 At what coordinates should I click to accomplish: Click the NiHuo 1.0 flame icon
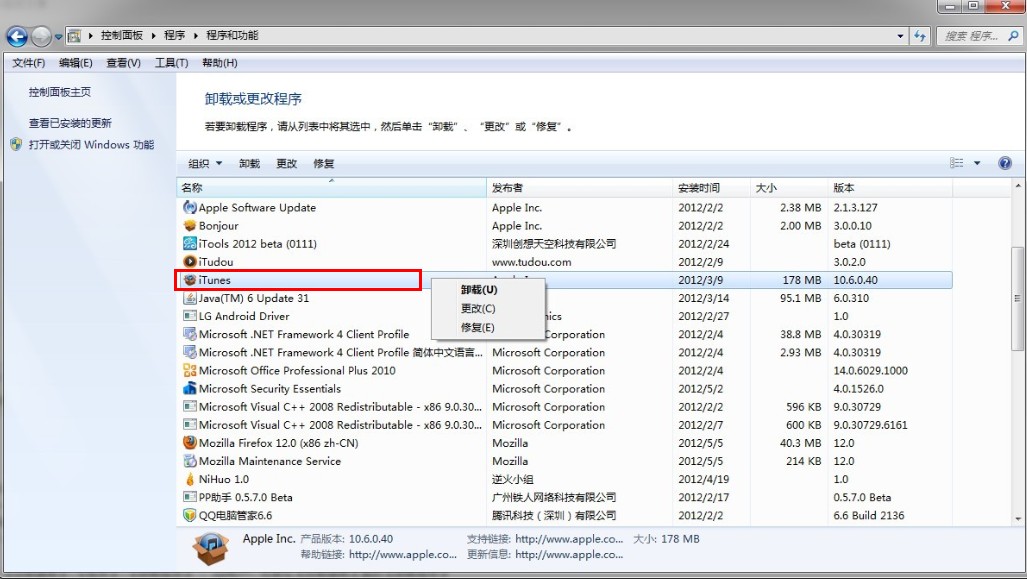click(189, 479)
